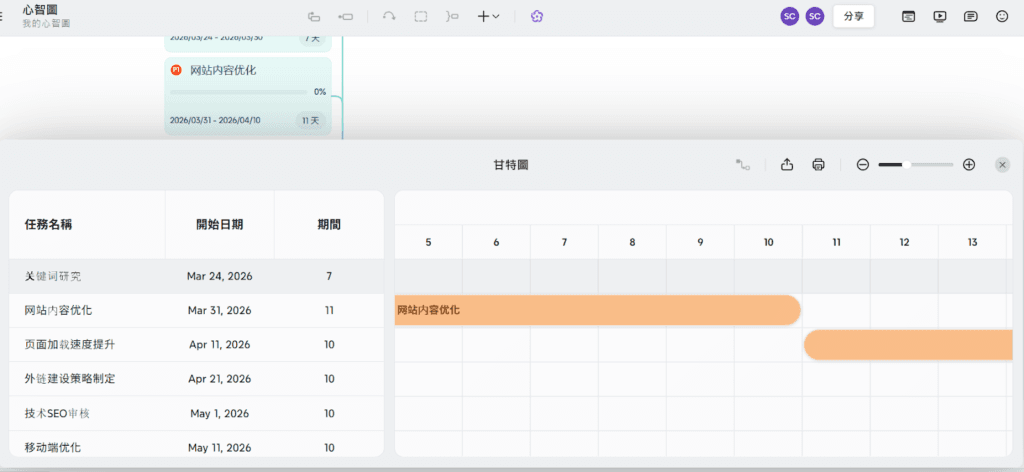Zoom in the Gantt timeline
This screenshot has height=472, width=1024.
(x=968, y=165)
